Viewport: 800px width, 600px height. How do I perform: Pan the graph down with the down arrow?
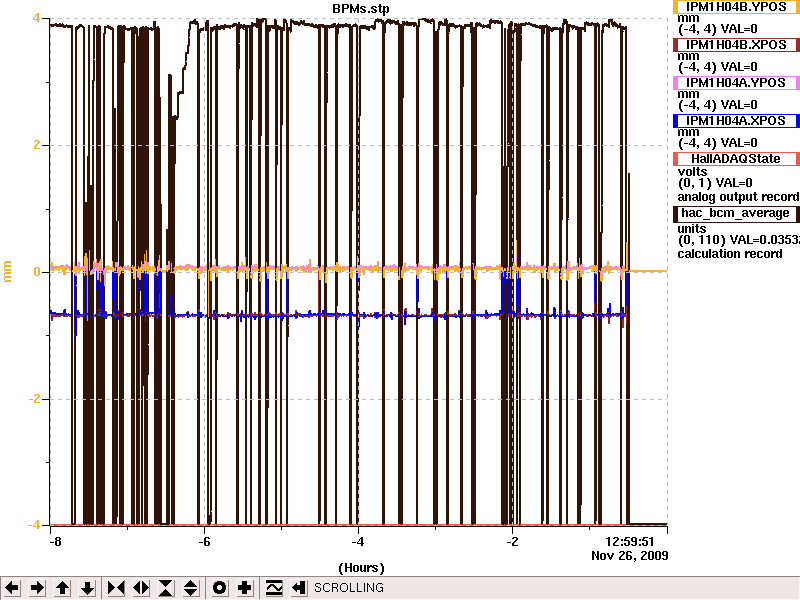click(87, 588)
